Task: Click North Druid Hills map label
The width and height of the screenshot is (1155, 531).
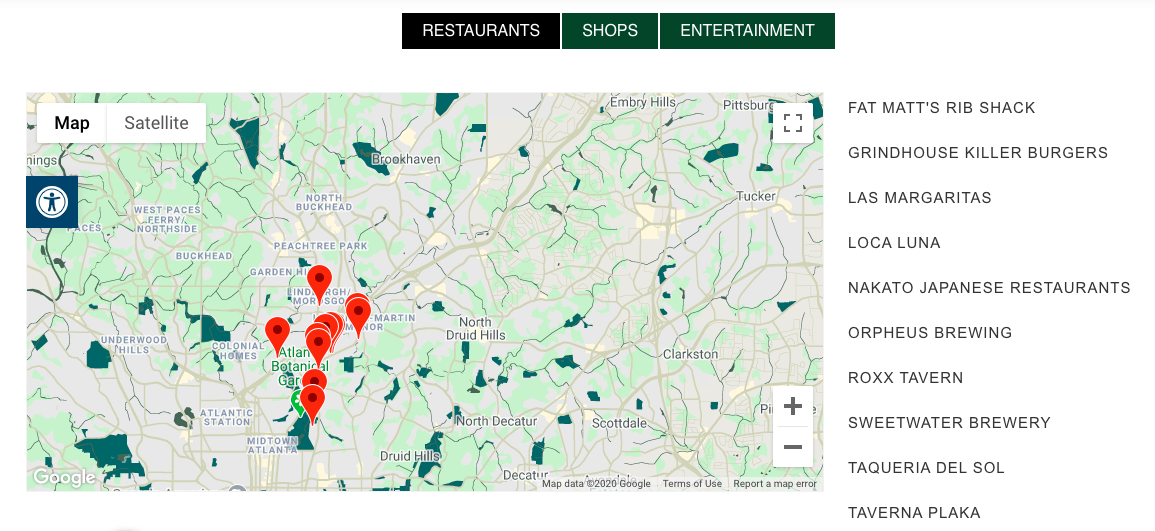Action: pyautogui.click(x=474, y=328)
